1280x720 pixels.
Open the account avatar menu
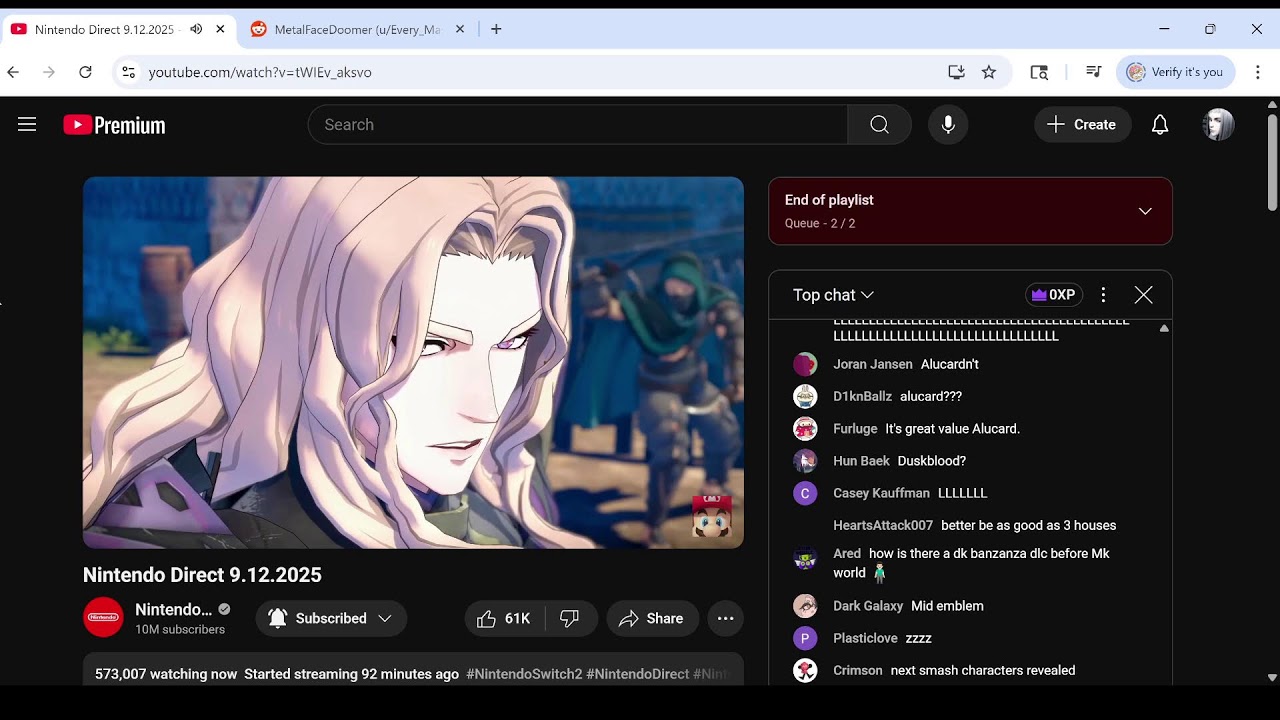click(1218, 125)
